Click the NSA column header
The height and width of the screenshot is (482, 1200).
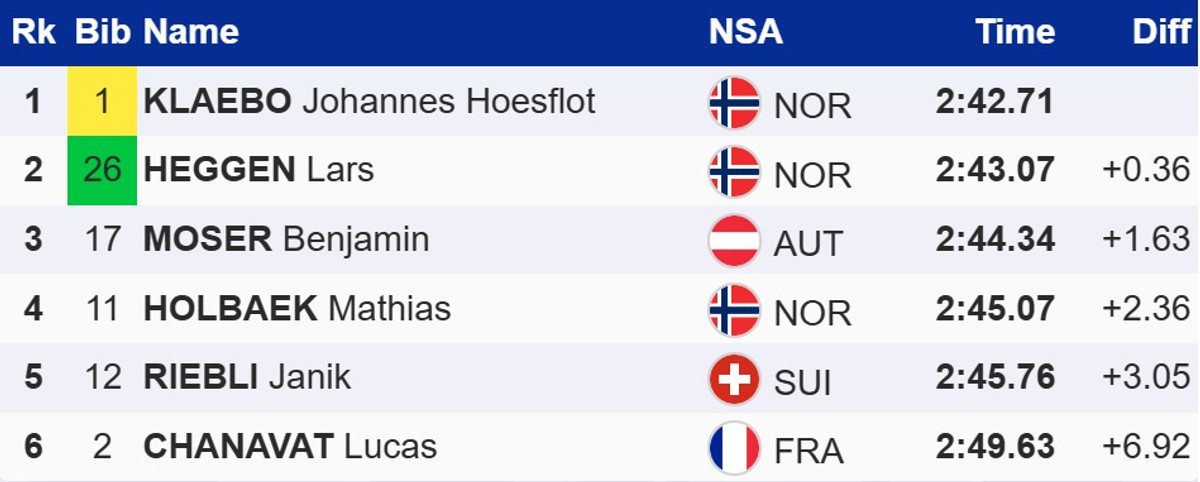point(745,32)
